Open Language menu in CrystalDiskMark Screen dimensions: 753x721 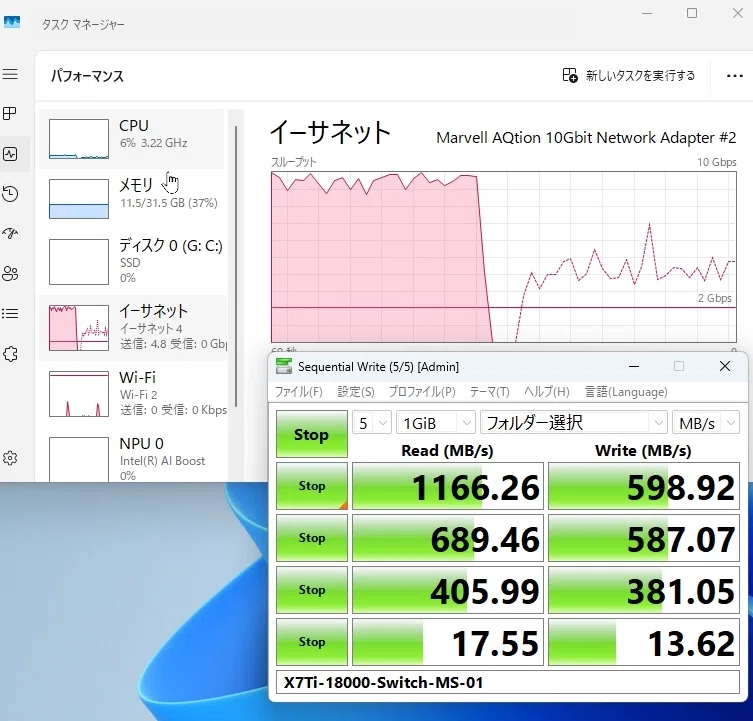point(626,392)
